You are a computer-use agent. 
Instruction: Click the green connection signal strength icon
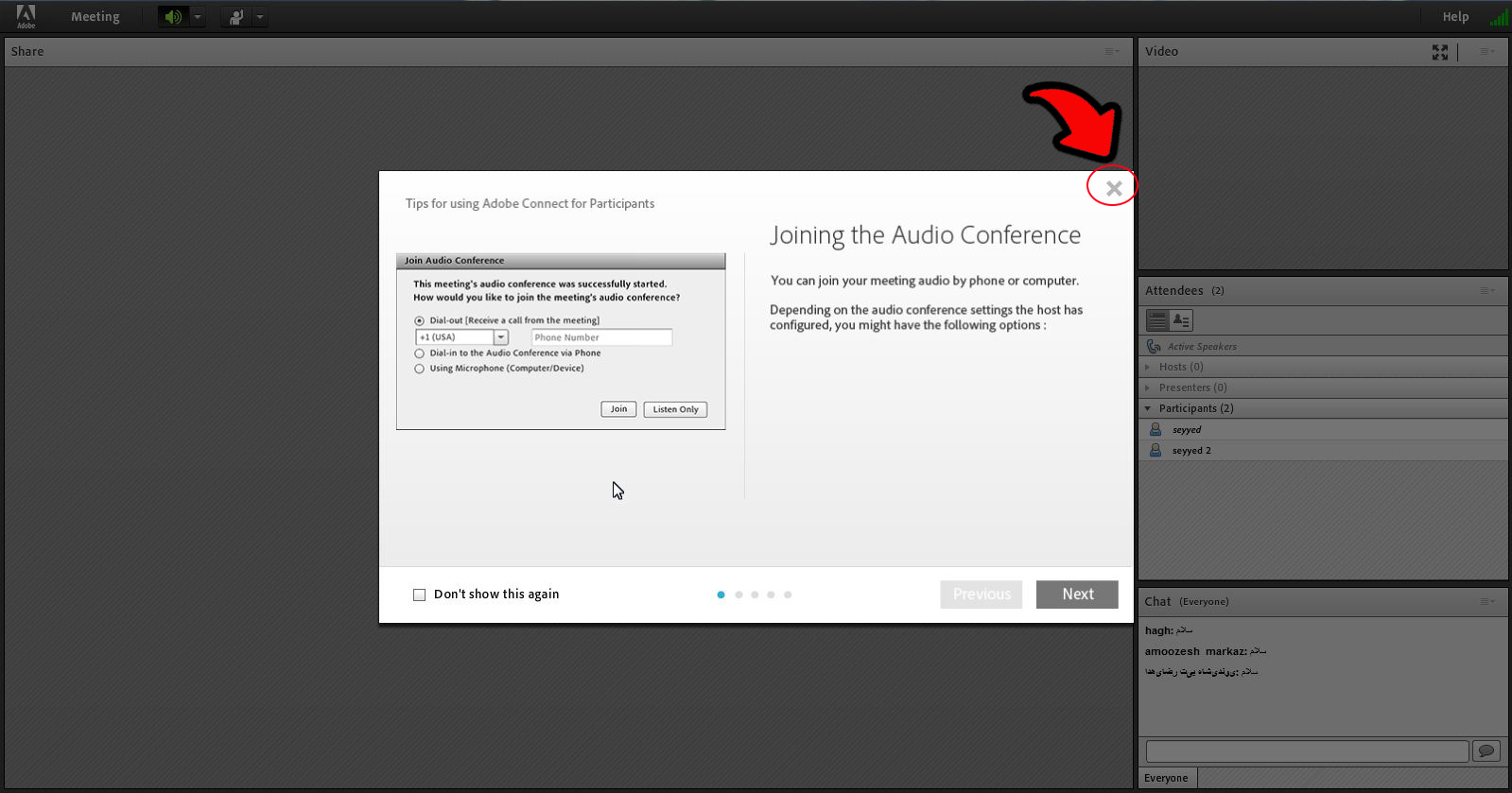point(1499,17)
